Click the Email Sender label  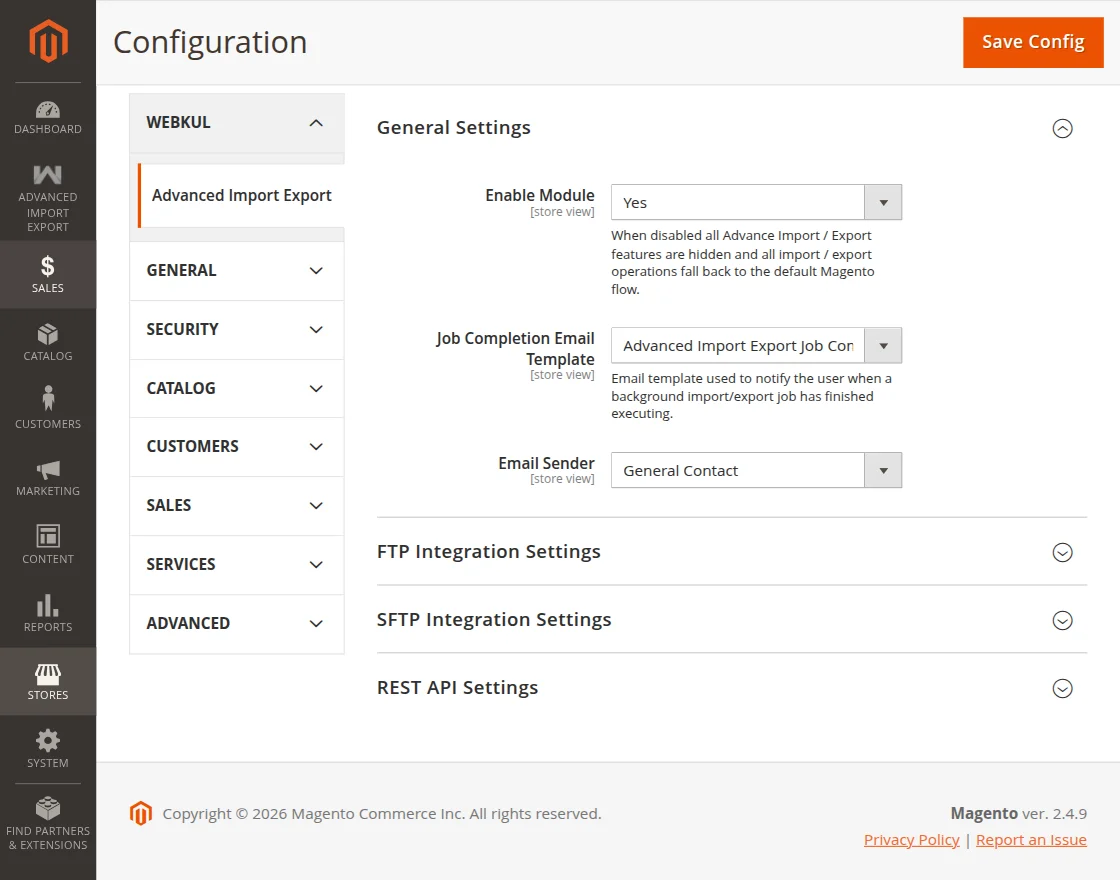pos(546,463)
